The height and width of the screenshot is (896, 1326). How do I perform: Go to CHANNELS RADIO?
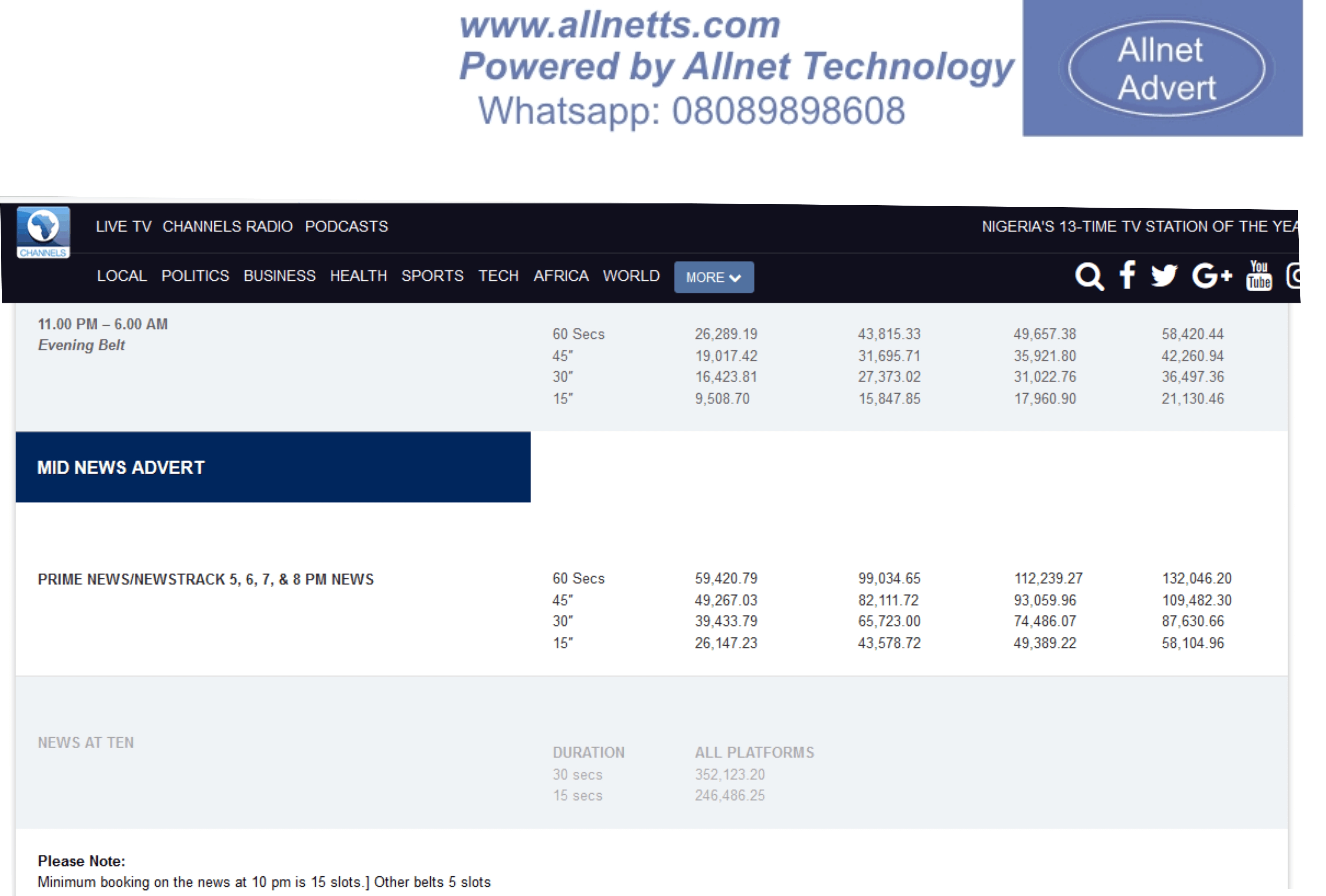point(227,227)
